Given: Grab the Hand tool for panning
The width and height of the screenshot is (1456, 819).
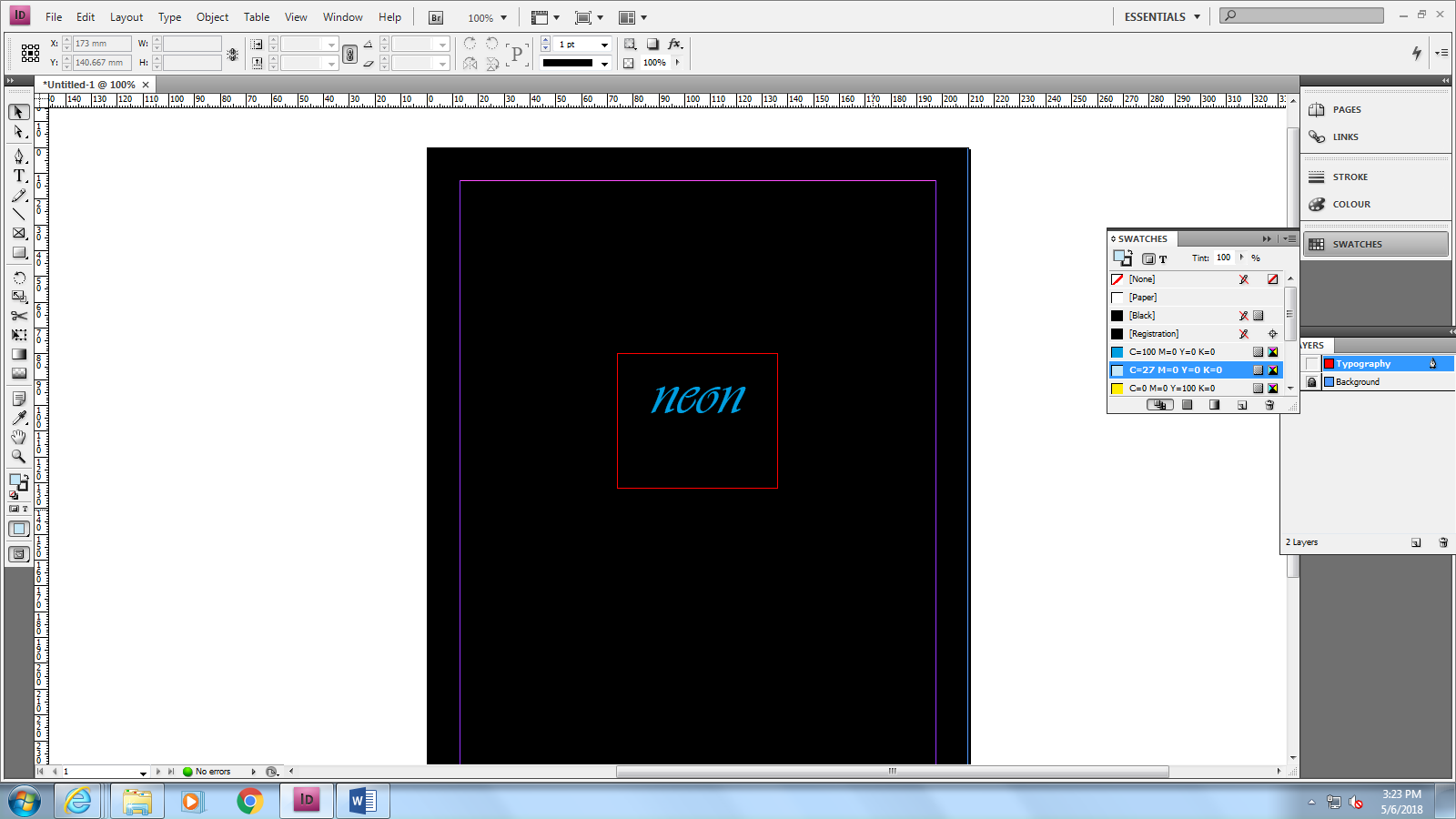Looking at the screenshot, I should coord(18,437).
